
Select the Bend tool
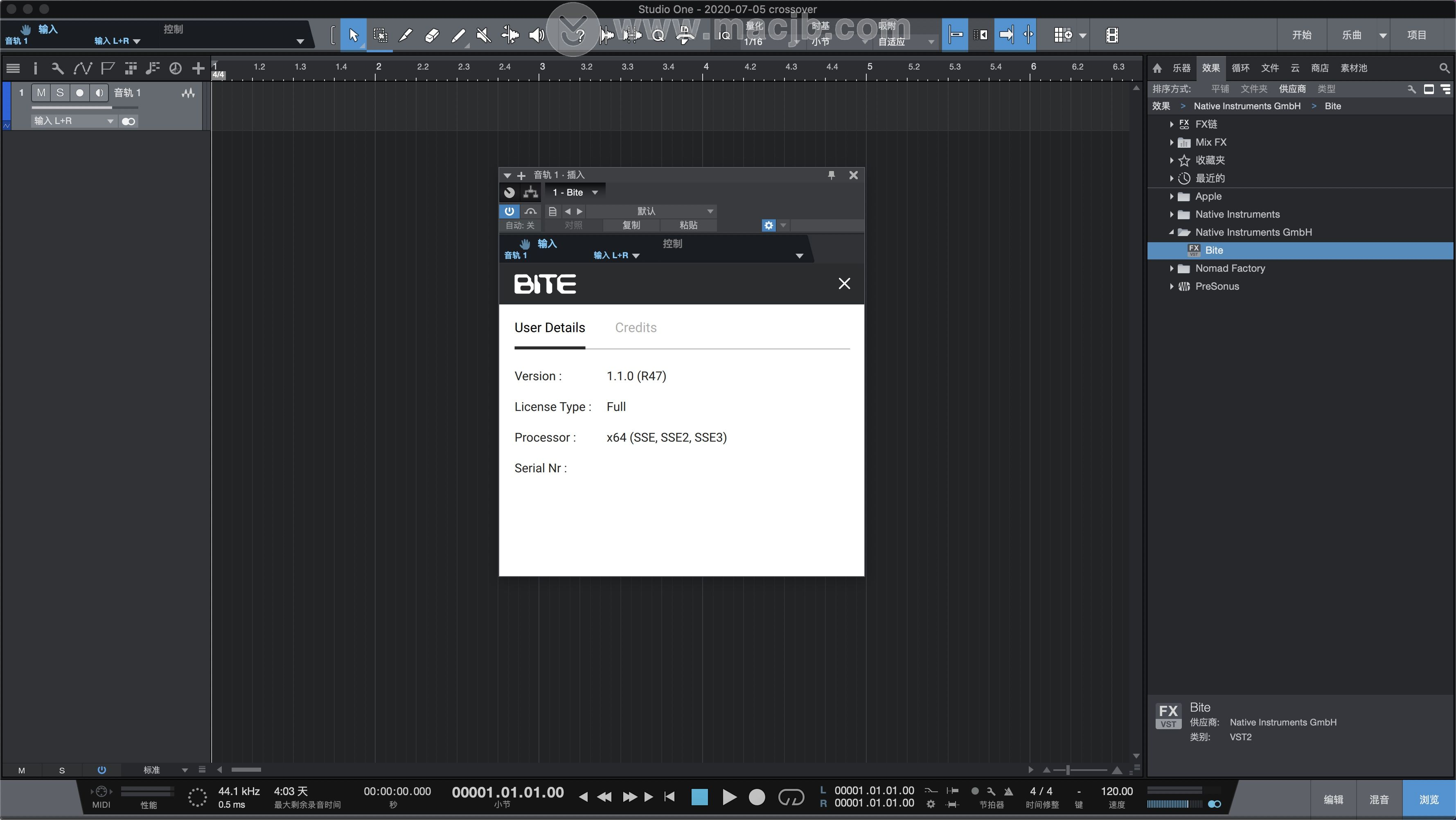(x=510, y=35)
